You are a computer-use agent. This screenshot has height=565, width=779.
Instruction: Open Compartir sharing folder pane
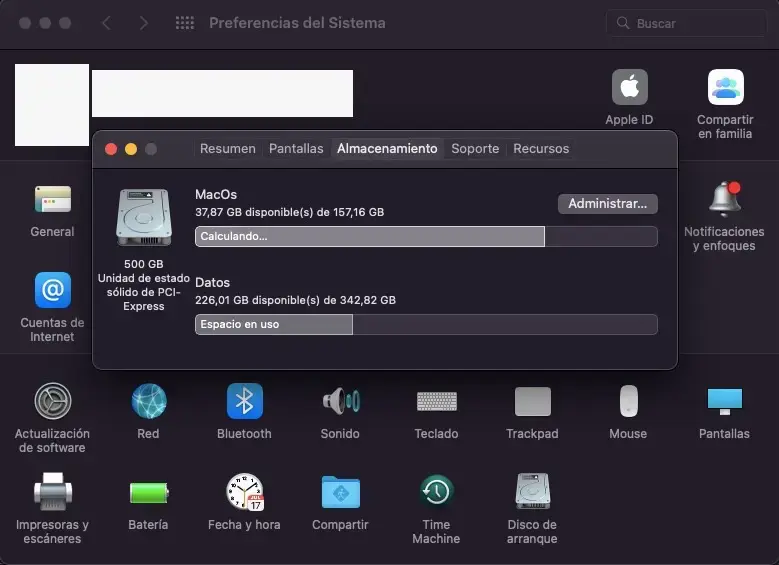coord(340,492)
